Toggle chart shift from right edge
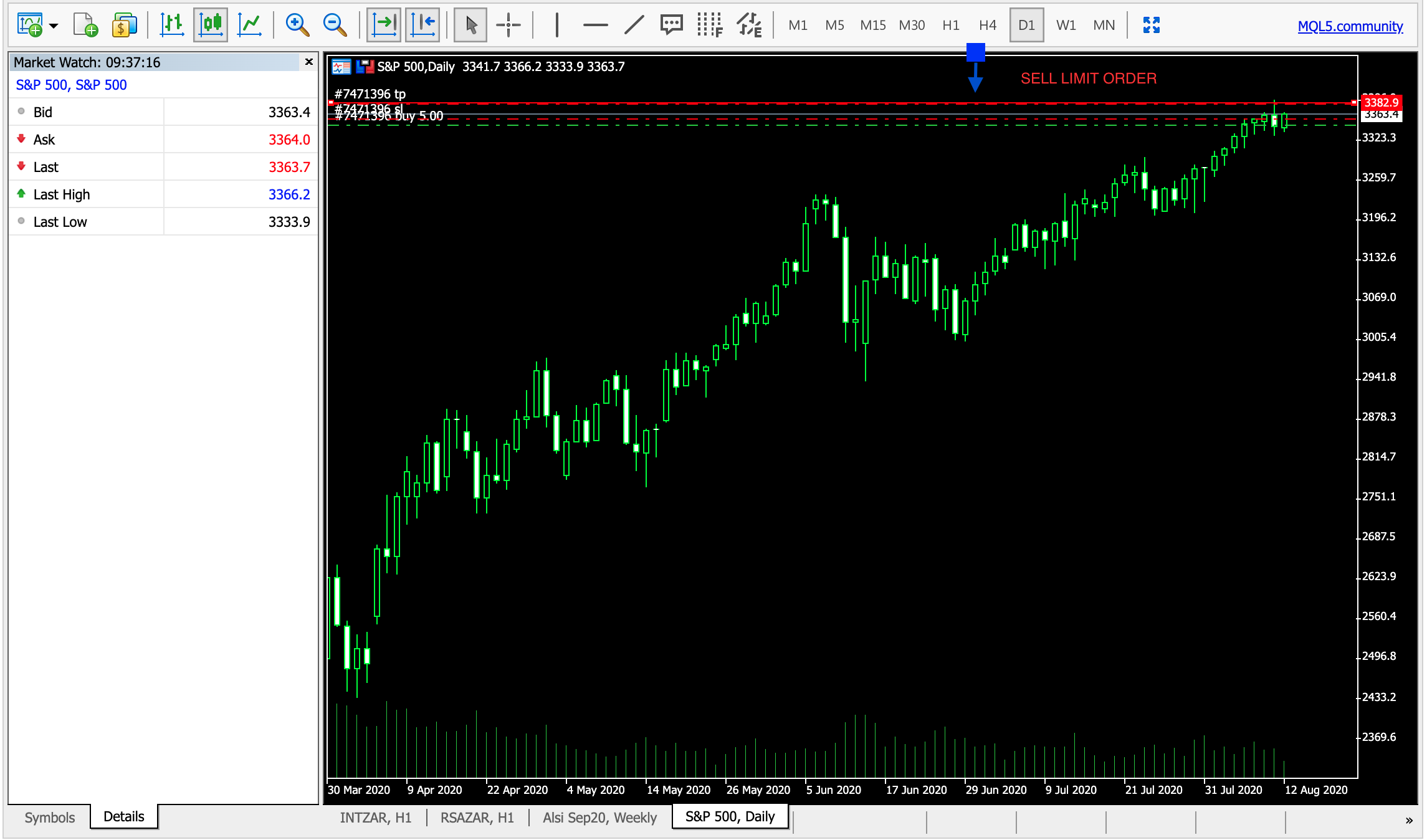The height and width of the screenshot is (840, 1427). 422,25
